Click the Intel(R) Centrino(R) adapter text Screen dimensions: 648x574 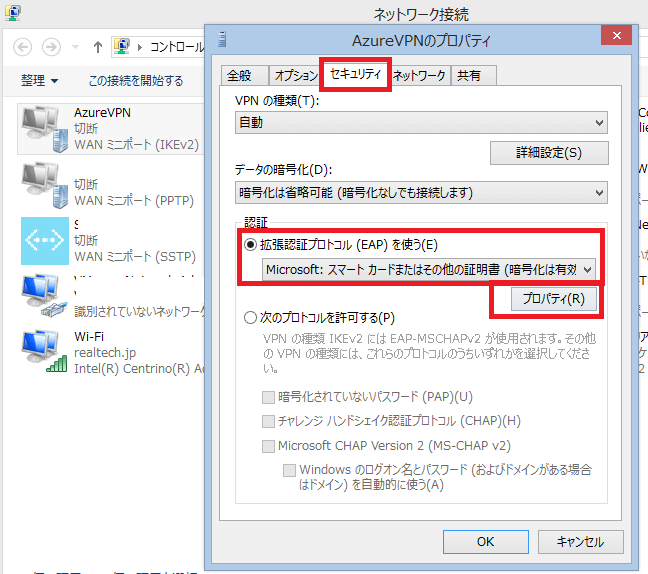pyautogui.click(x=139, y=368)
